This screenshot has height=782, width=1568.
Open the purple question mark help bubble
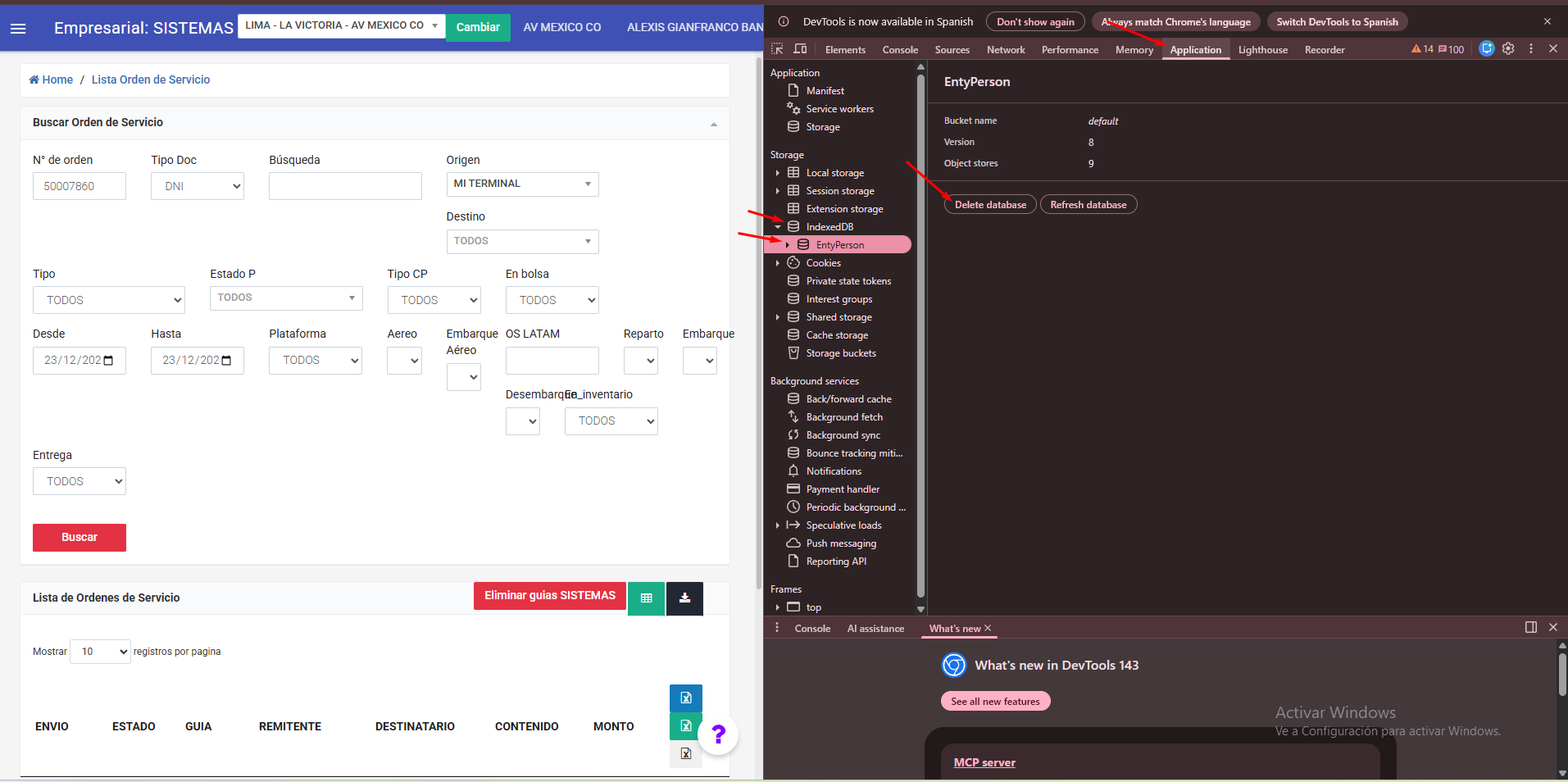click(x=718, y=734)
